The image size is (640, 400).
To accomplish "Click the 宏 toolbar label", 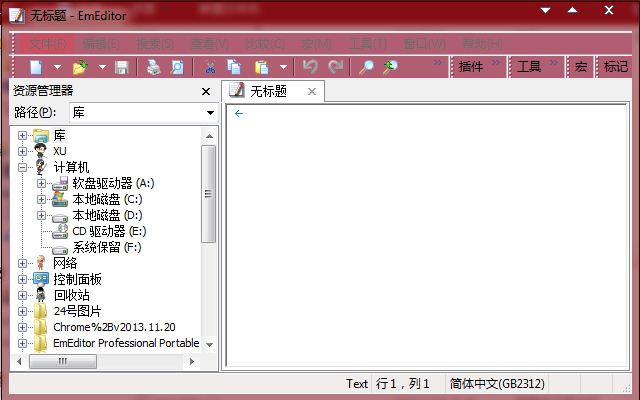I will [x=581, y=67].
